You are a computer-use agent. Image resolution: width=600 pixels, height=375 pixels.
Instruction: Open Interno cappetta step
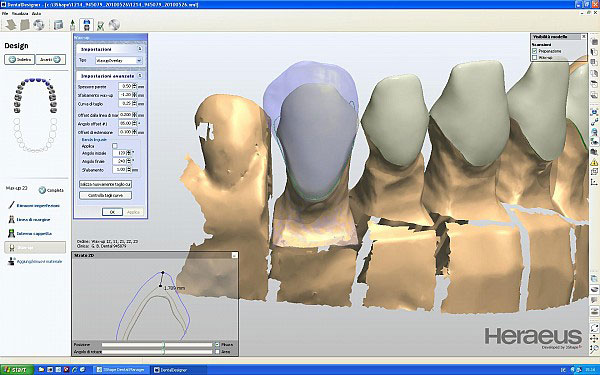tap(30, 233)
